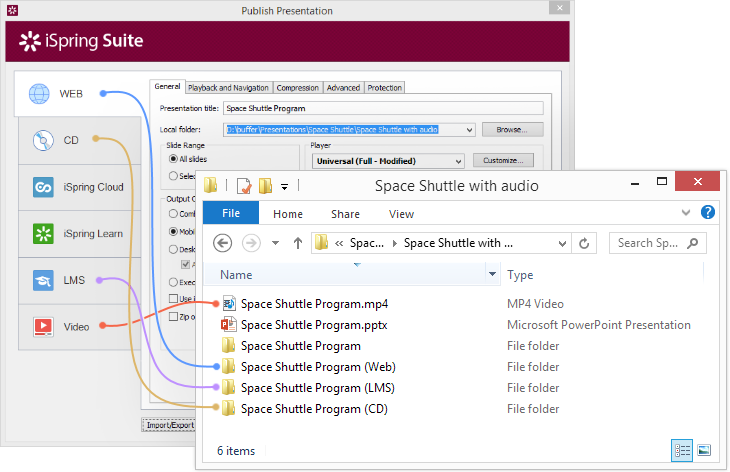Click the Import/Export button

[x=169, y=425]
